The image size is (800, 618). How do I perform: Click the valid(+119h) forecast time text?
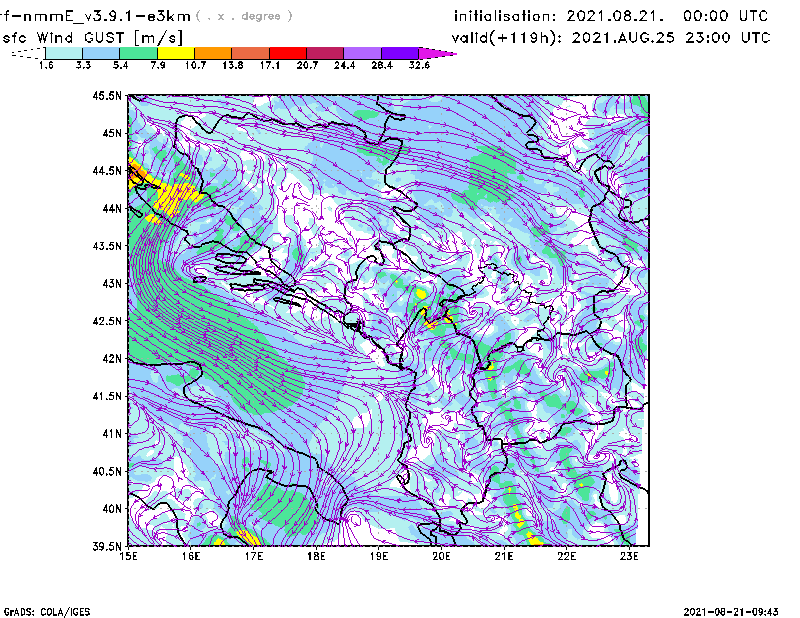611,36
